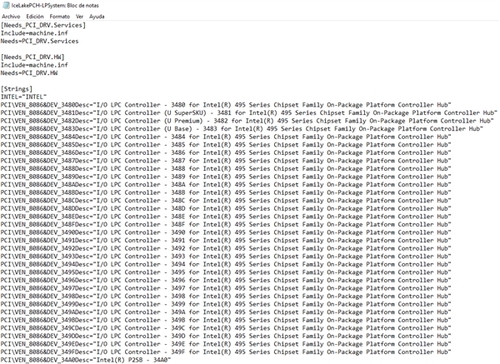Viewport: 500px width, 364px height.
Task: Click the Intel(R) P2SB 34A0 line
Action: pyautogui.click(x=86, y=360)
